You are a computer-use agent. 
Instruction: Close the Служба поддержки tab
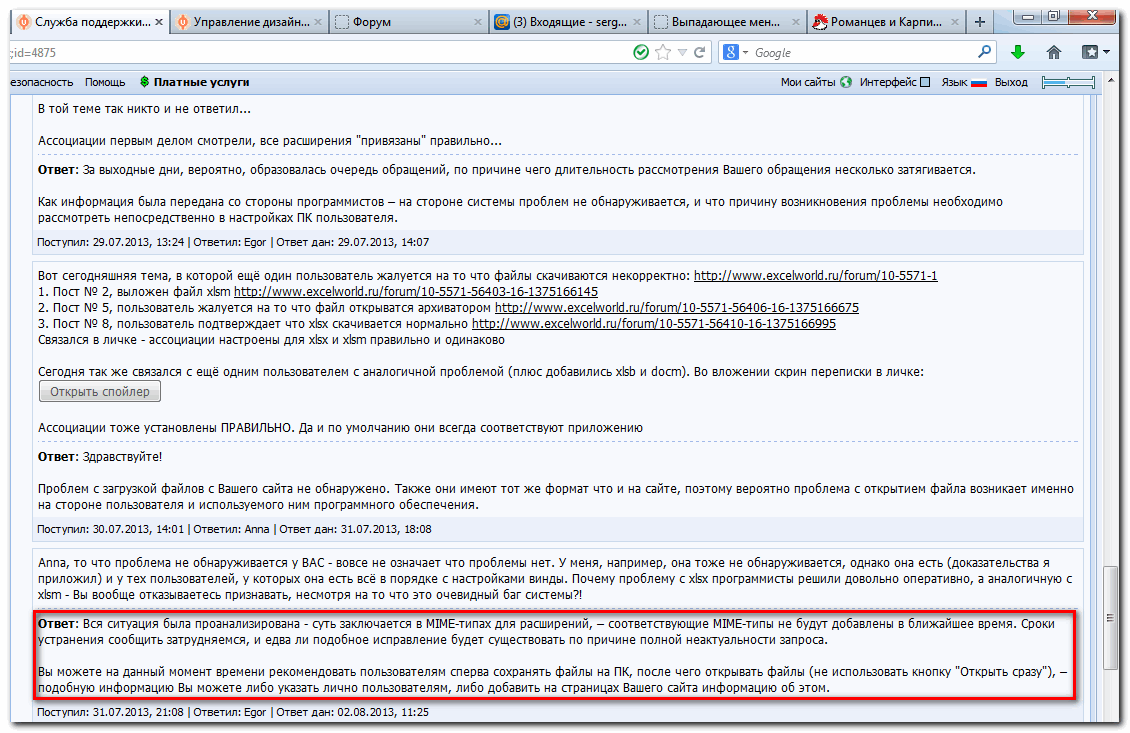pos(159,22)
